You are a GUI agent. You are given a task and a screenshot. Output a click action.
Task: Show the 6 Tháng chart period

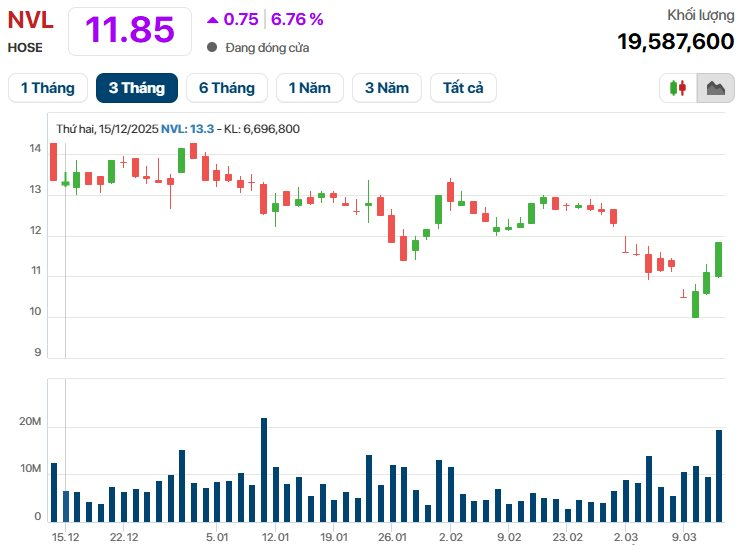[227, 88]
